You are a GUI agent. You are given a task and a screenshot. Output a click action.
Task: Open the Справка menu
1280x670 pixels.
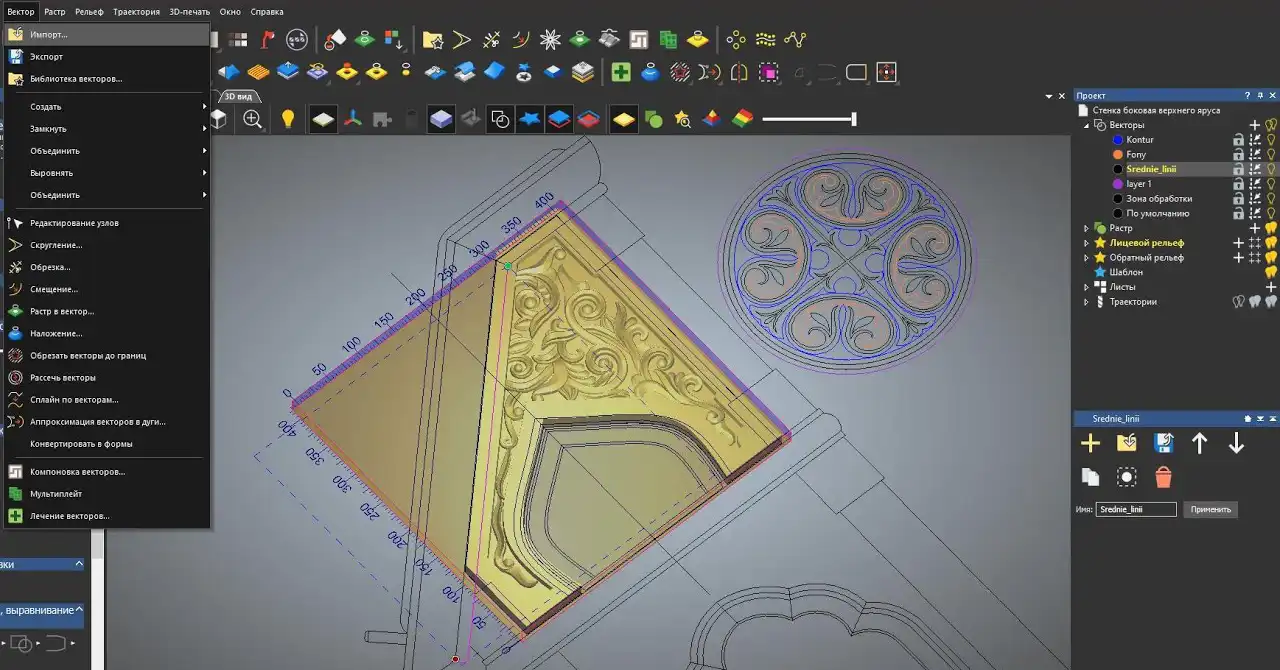point(266,12)
